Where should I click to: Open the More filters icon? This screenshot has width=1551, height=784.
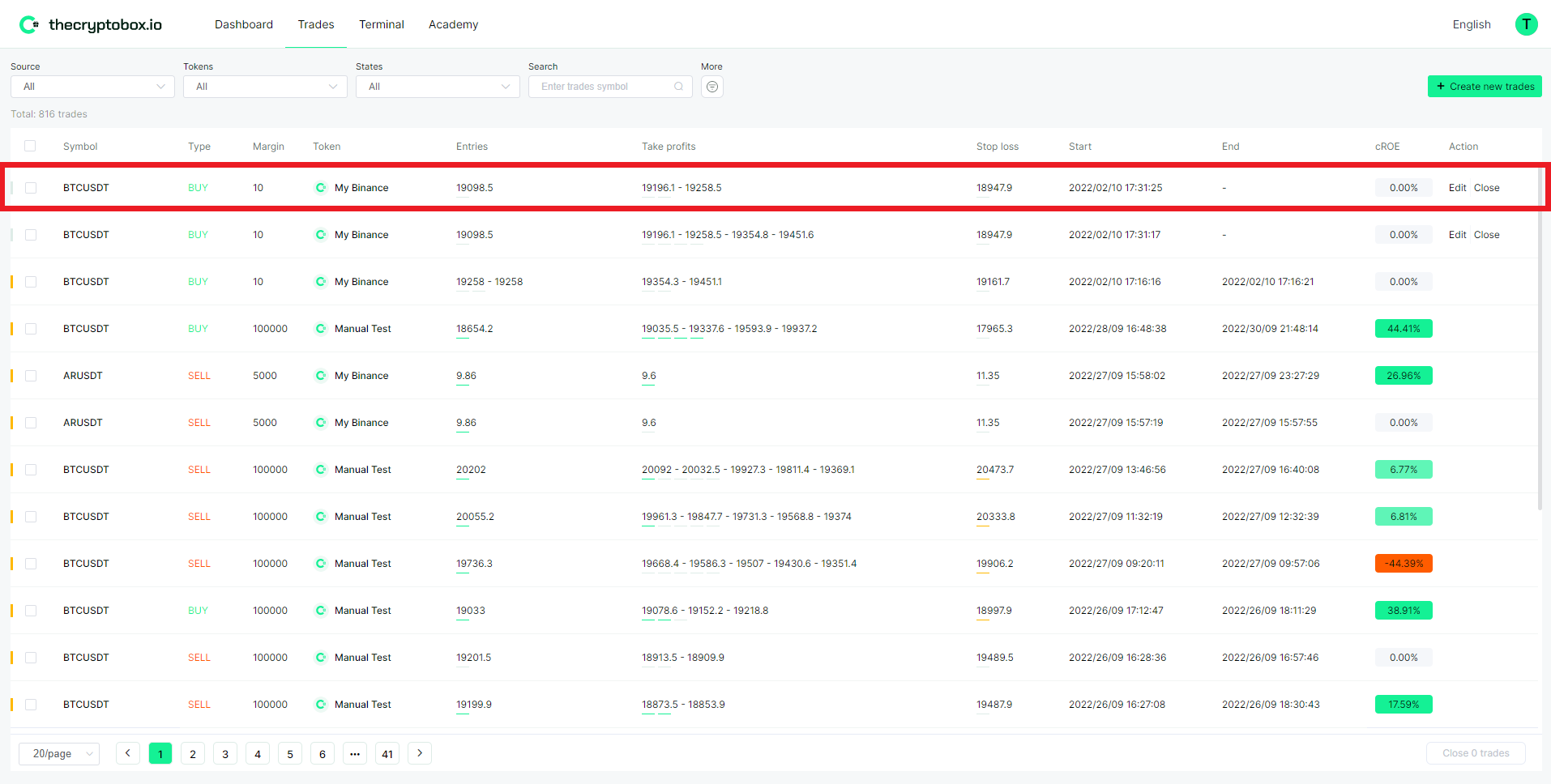(711, 87)
